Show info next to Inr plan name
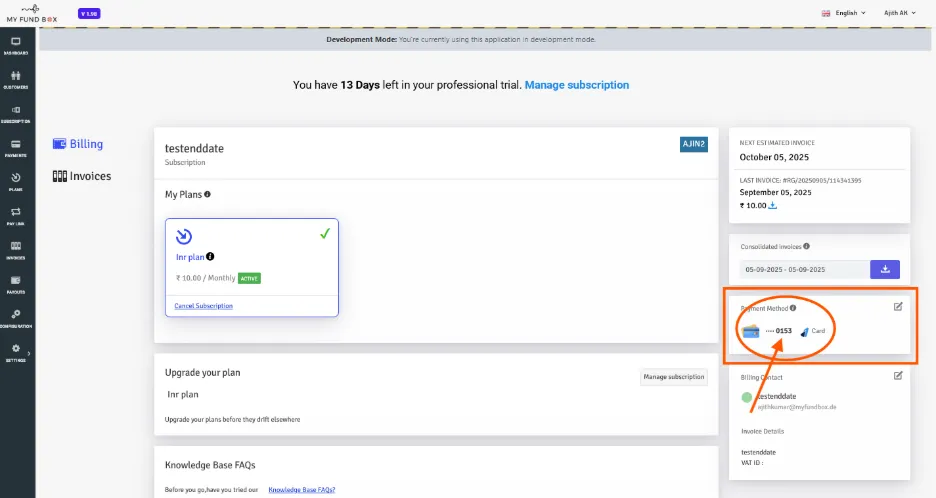This screenshot has width=936, height=498. 210,257
